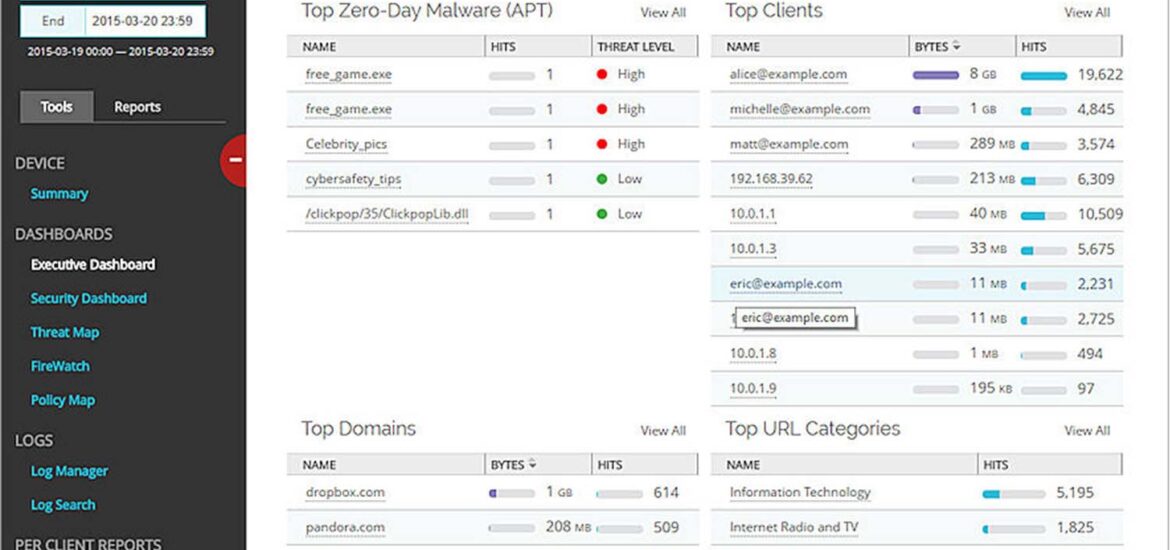Image resolution: width=1170 pixels, height=550 pixels.
Task: Open the Log Manager
Action: click(x=69, y=471)
